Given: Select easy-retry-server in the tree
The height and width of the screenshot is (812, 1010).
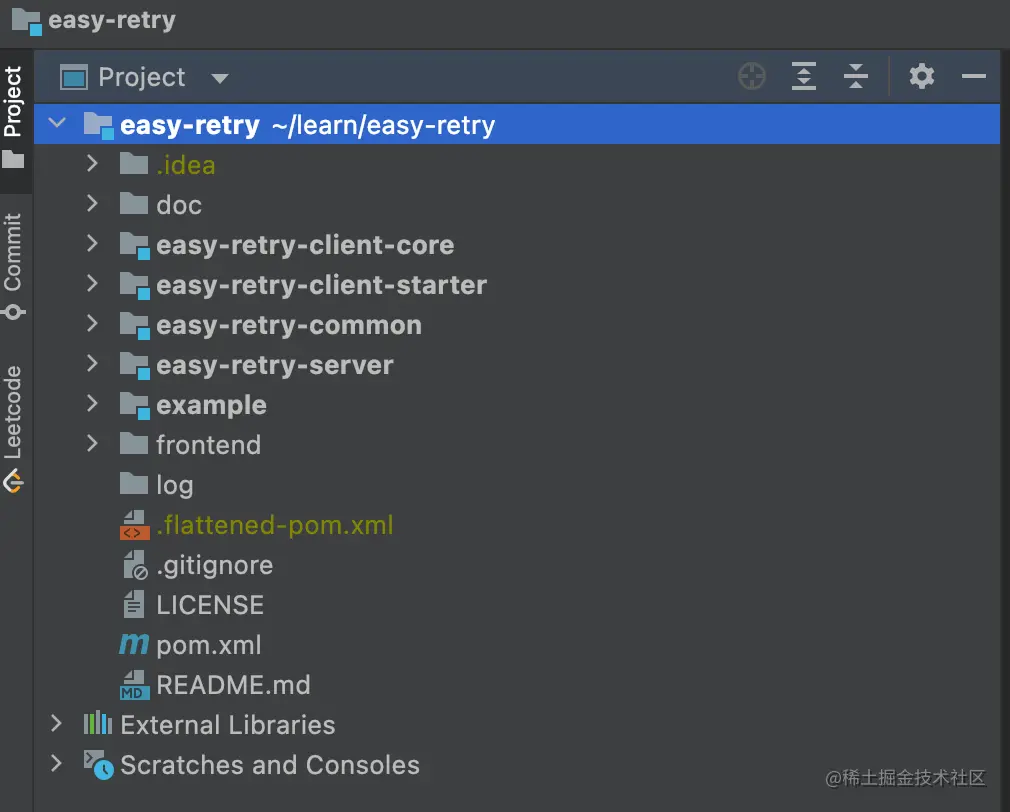Looking at the screenshot, I should pyautogui.click(x=275, y=365).
